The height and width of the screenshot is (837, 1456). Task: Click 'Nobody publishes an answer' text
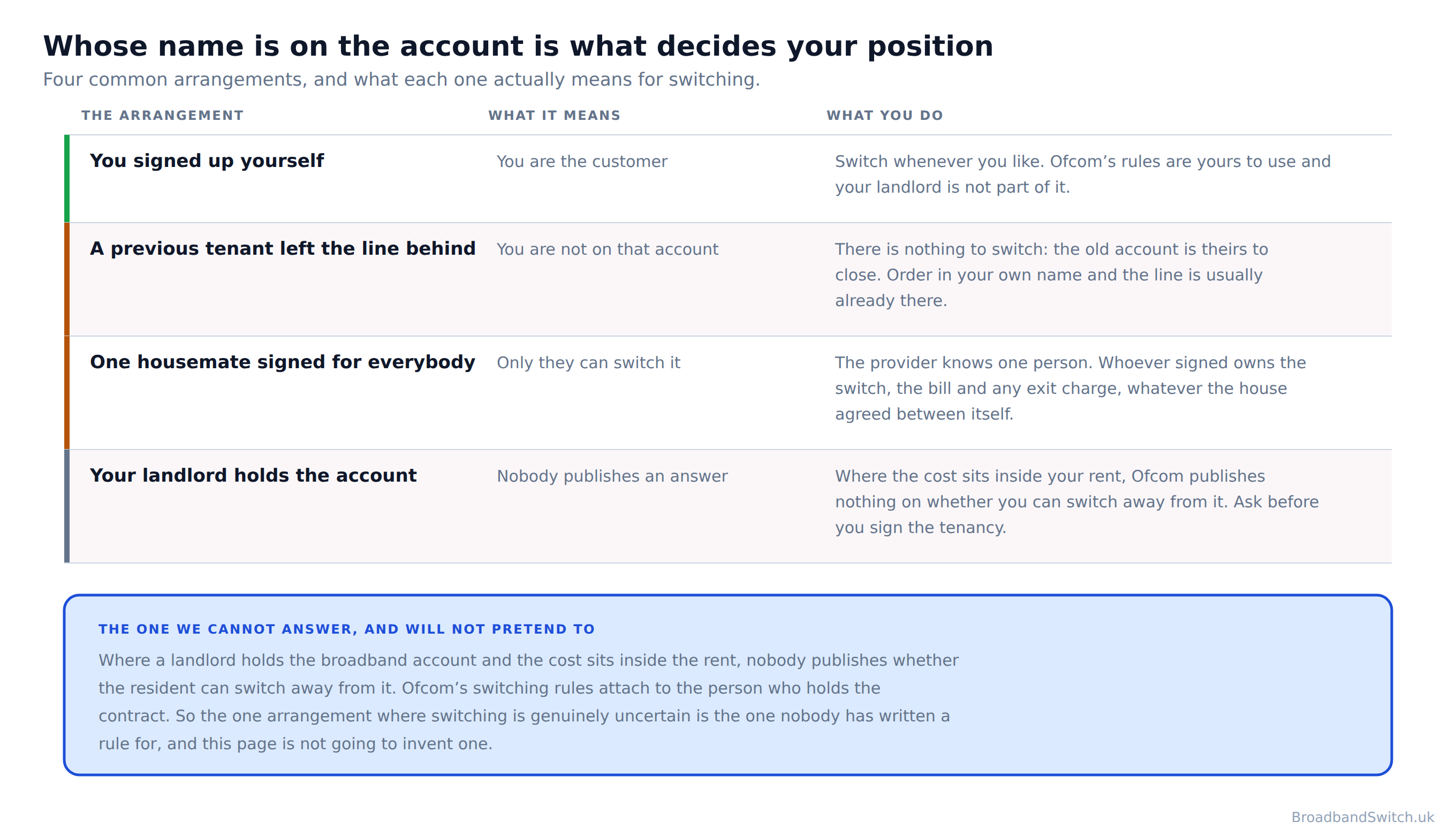(612, 476)
